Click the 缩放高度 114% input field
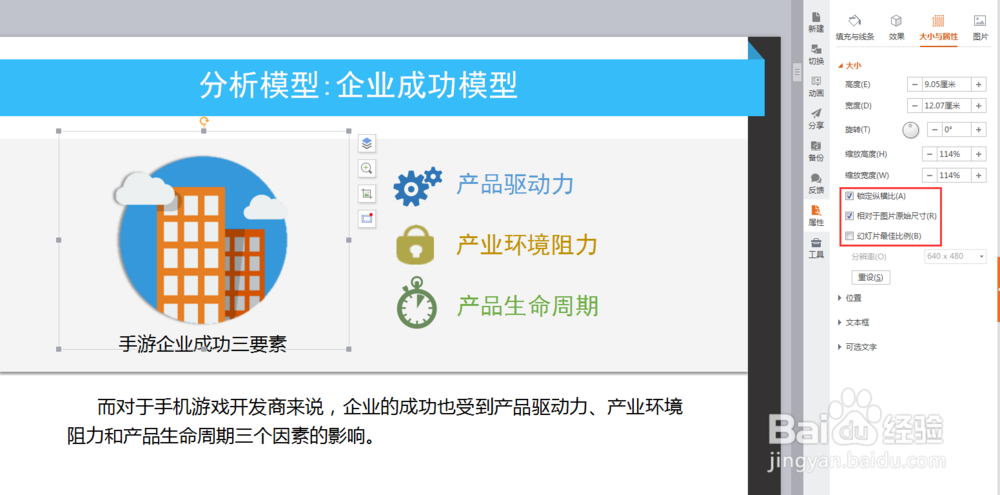This screenshot has width=1000, height=495. click(954, 154)
